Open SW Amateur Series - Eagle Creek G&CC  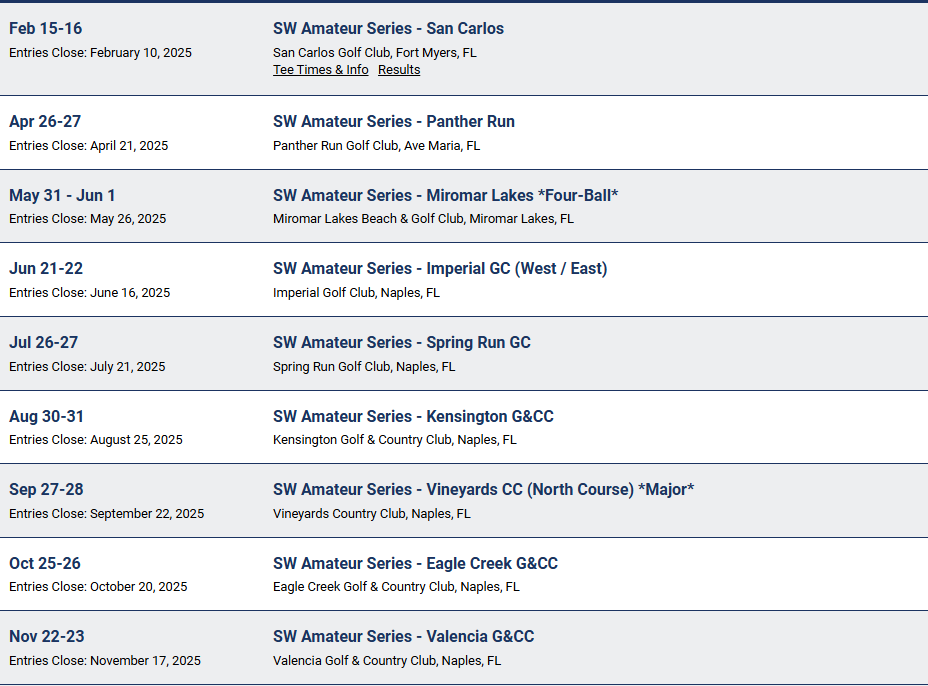point(414,563)
